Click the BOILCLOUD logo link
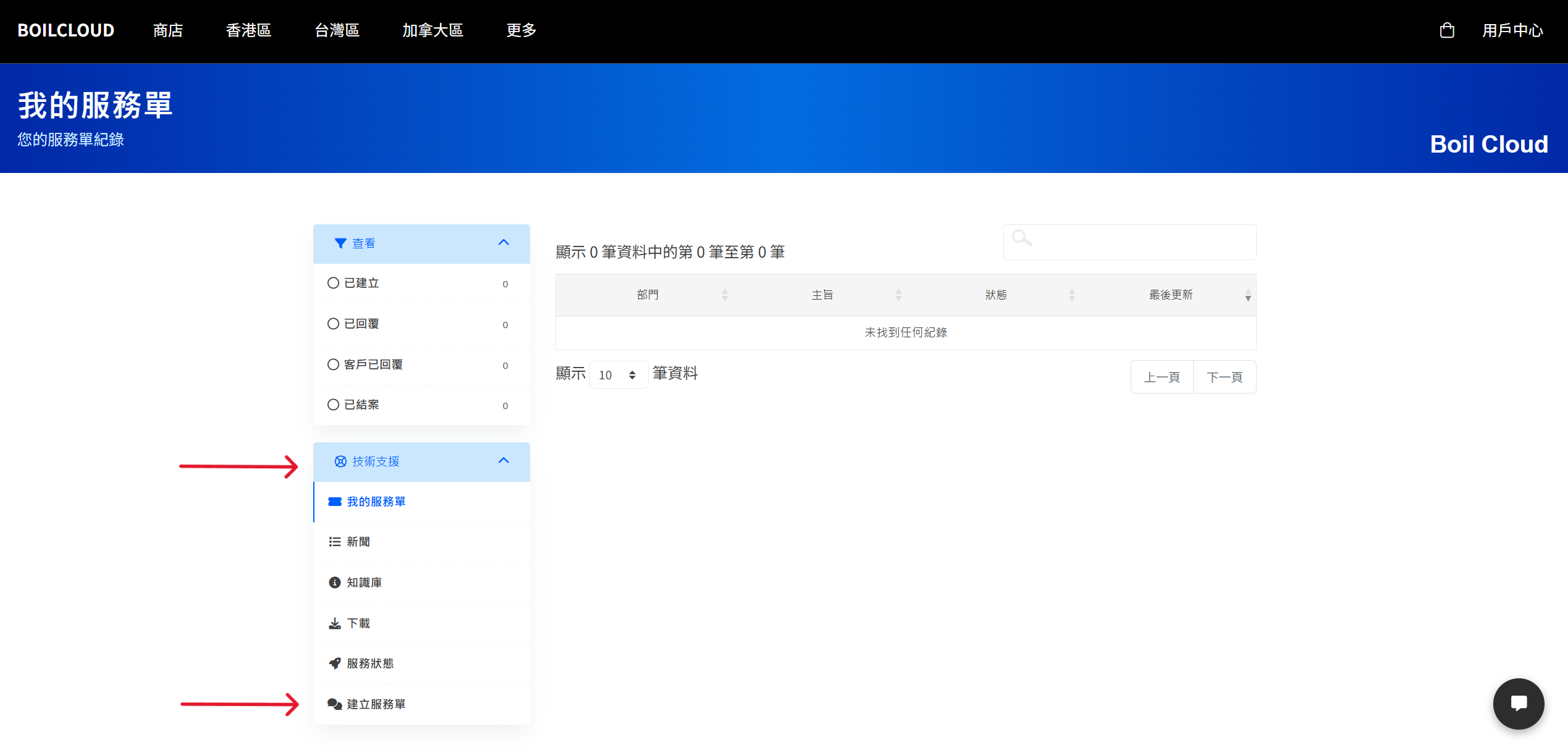This screenshot has width=1568, height=750. point(66,30)
